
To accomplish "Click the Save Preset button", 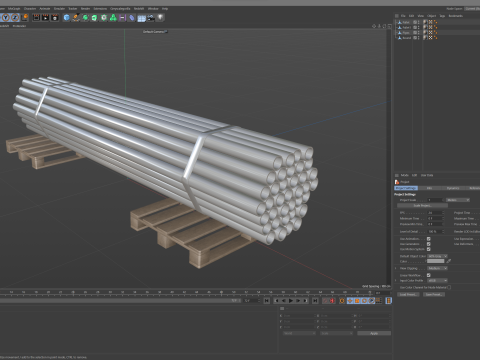I will tap(434, 294).
